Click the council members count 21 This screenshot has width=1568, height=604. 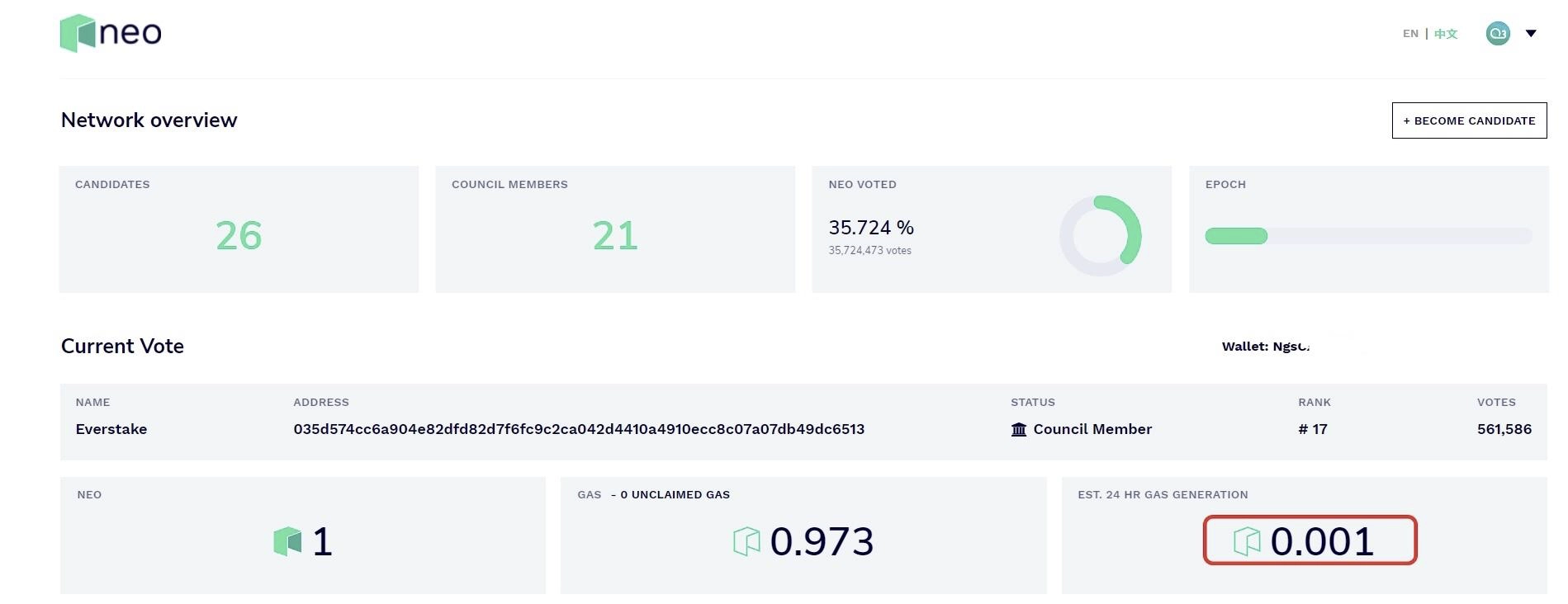615,236
